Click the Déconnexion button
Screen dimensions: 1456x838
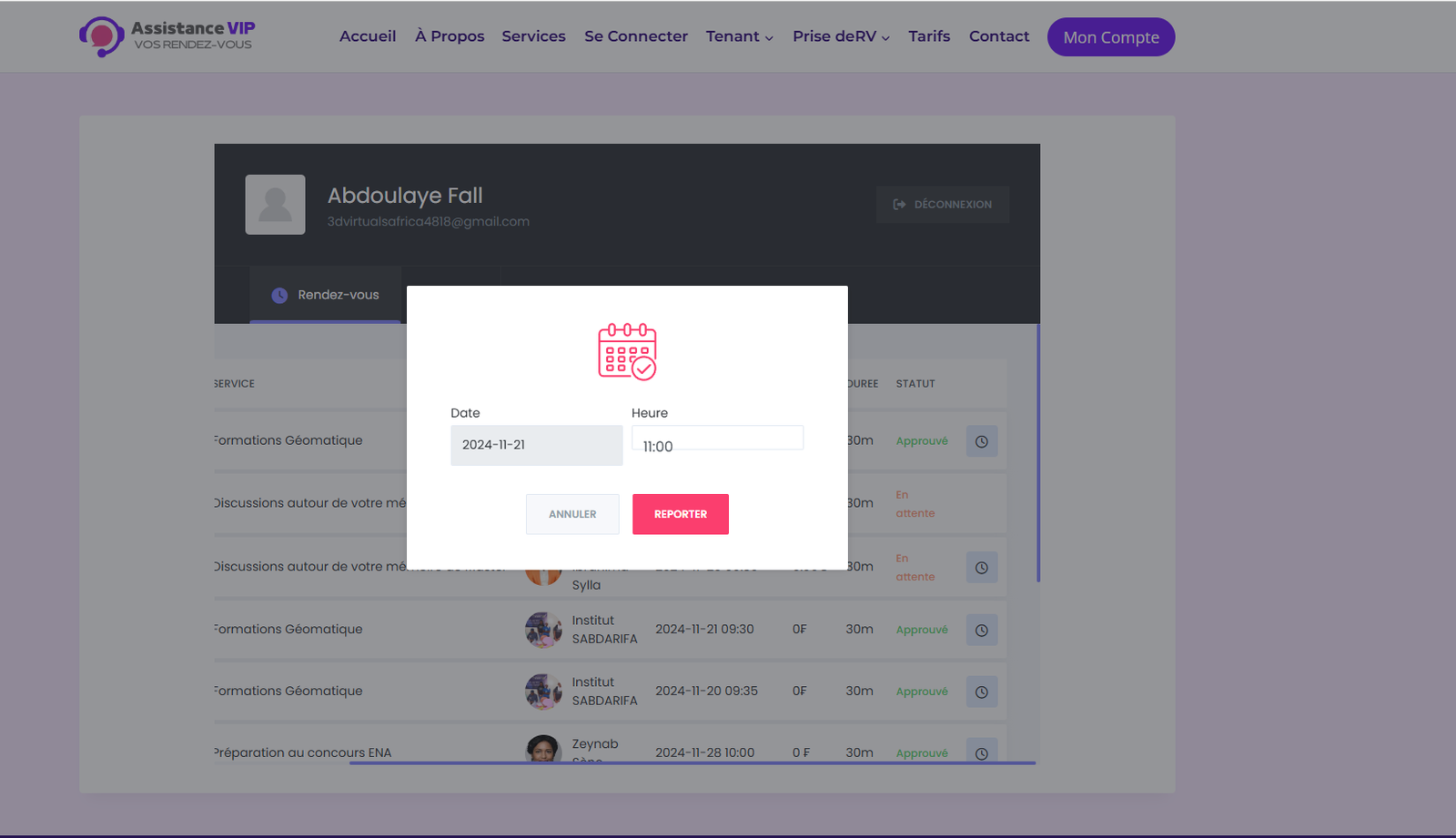[x=942, y=205]
